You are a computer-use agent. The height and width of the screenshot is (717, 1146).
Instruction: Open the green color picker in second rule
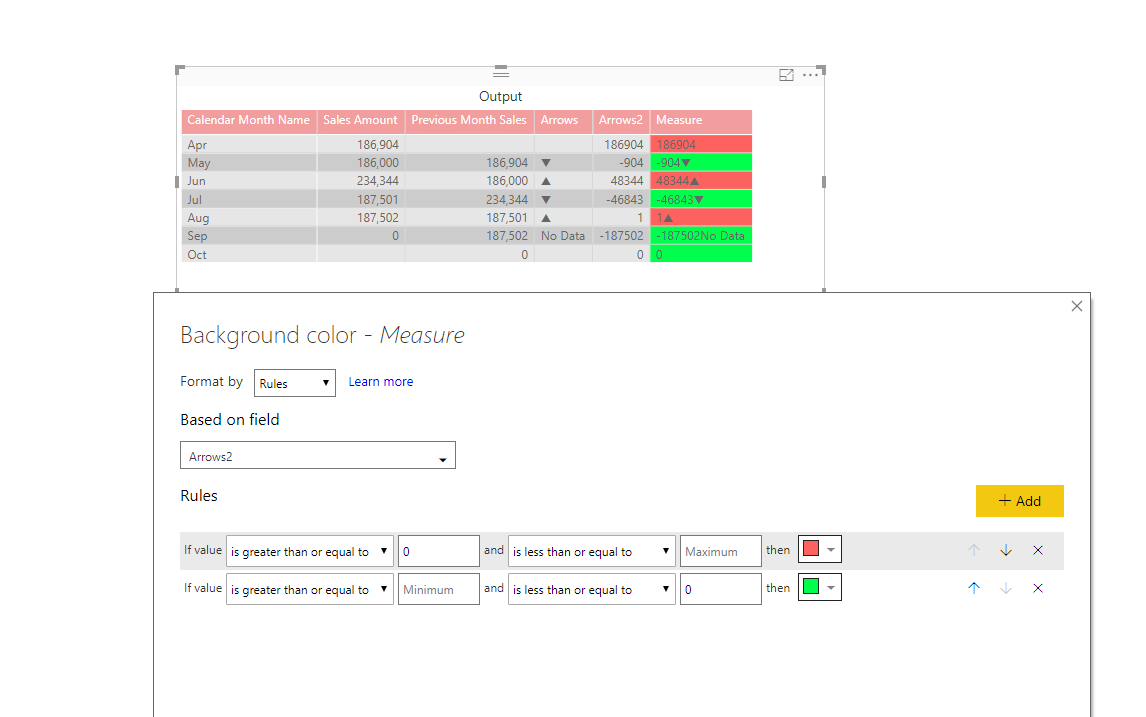click(x=820, y=587)
